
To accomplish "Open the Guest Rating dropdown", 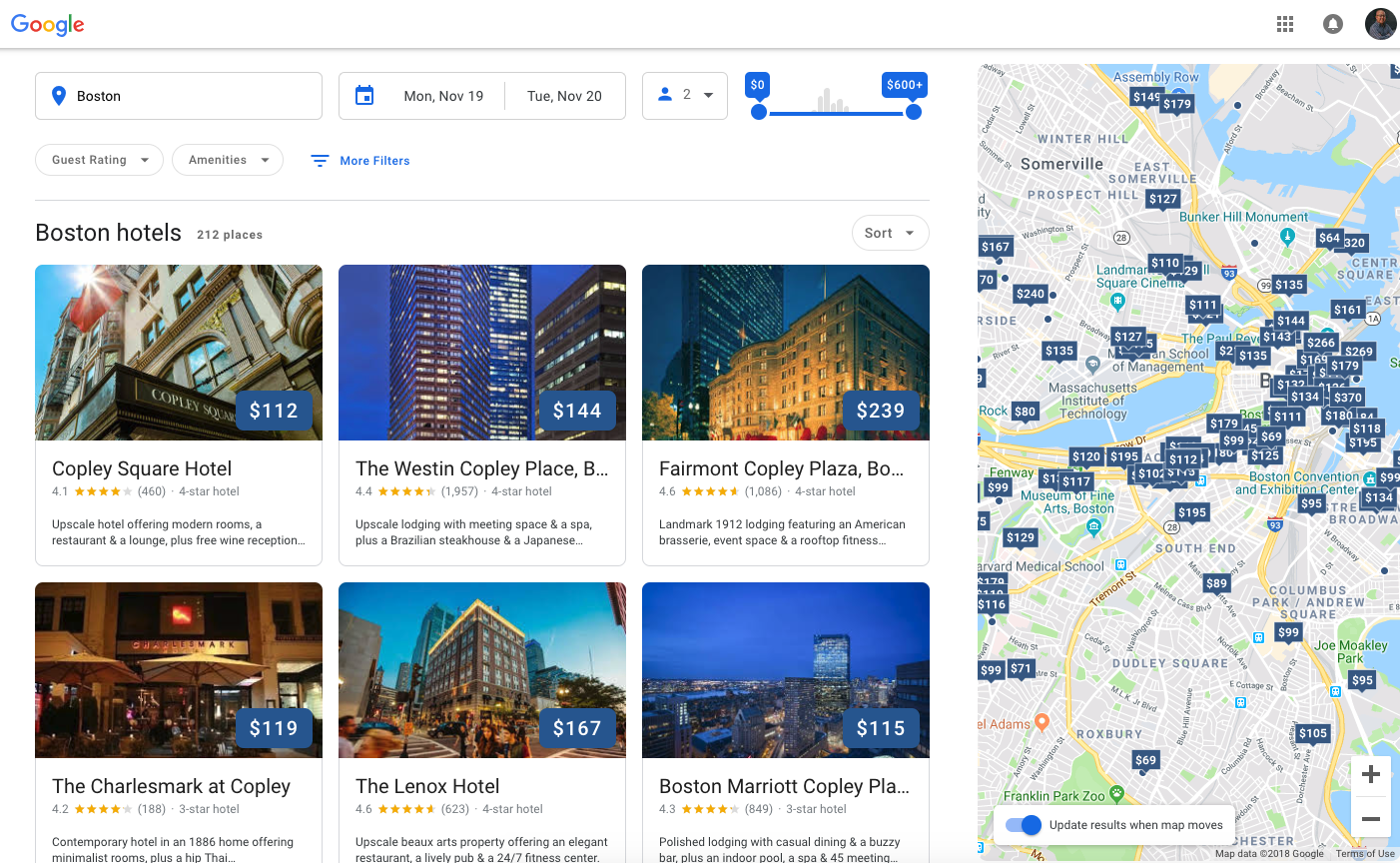I will (x=100, y=160).
